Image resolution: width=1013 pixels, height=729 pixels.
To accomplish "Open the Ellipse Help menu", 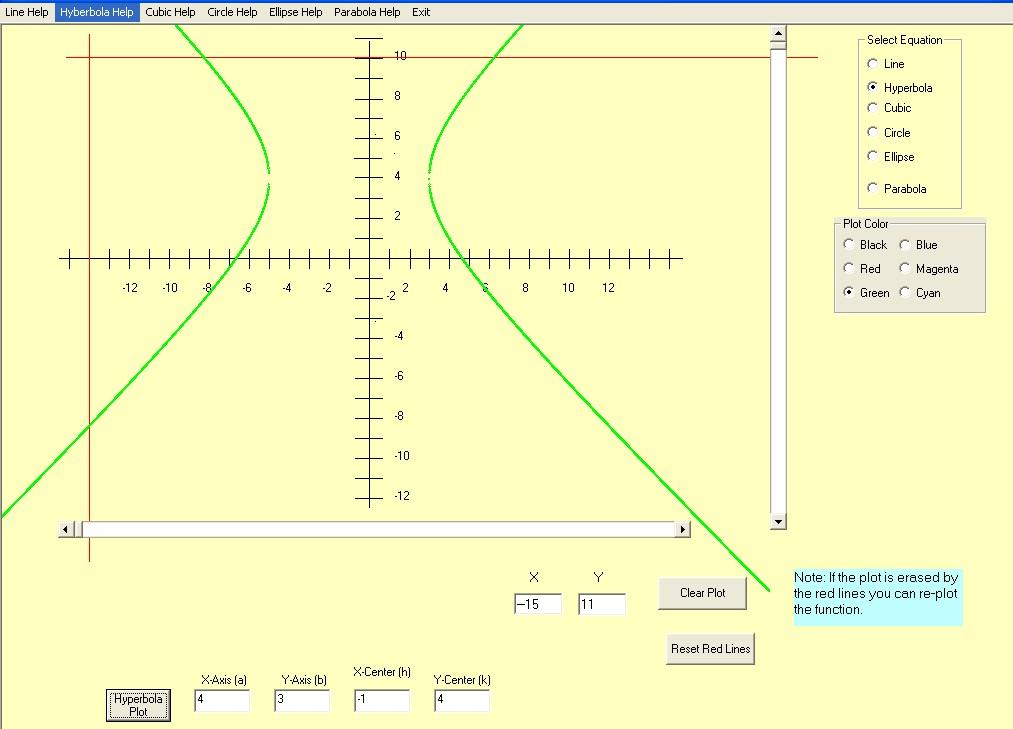I will 295,12.
